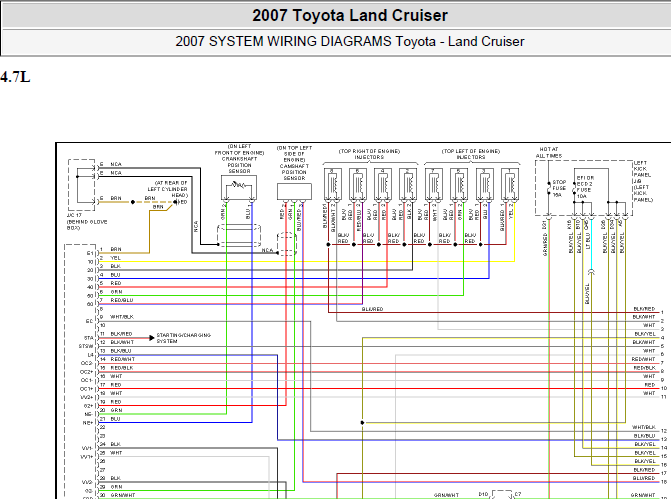This screenshot has width=671, height=499.
Task: Click the 'CRANKSHAFT POSITION SENSOR' label
Action: point(239,165)
